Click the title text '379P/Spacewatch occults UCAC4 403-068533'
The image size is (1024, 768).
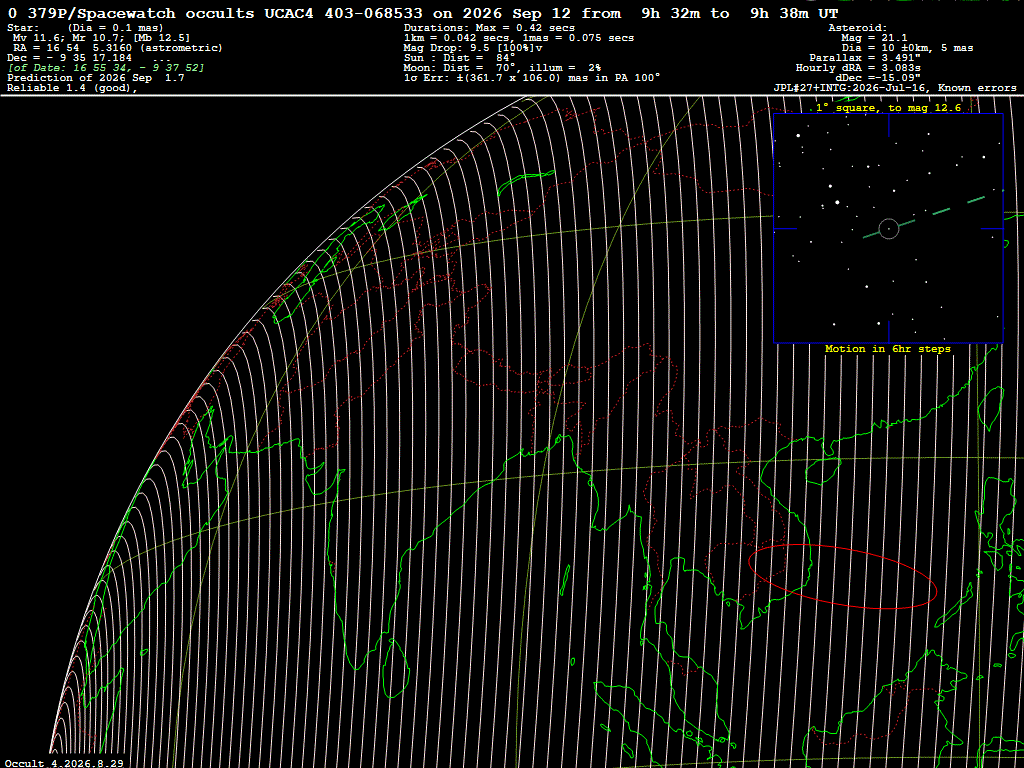click(225, 14)
